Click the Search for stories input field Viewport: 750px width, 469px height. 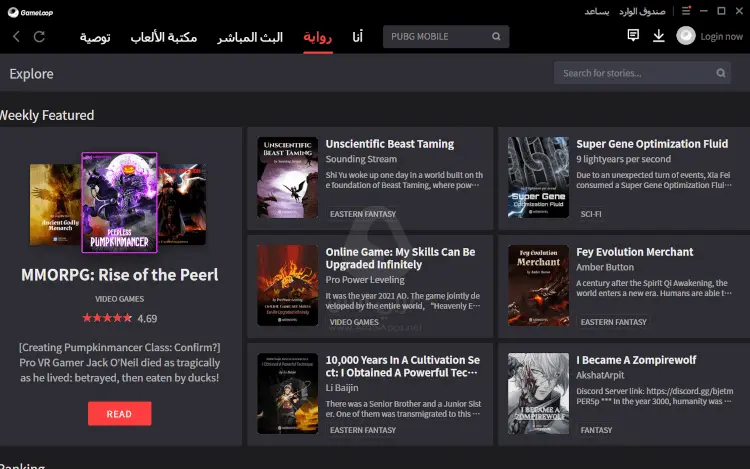635,73
